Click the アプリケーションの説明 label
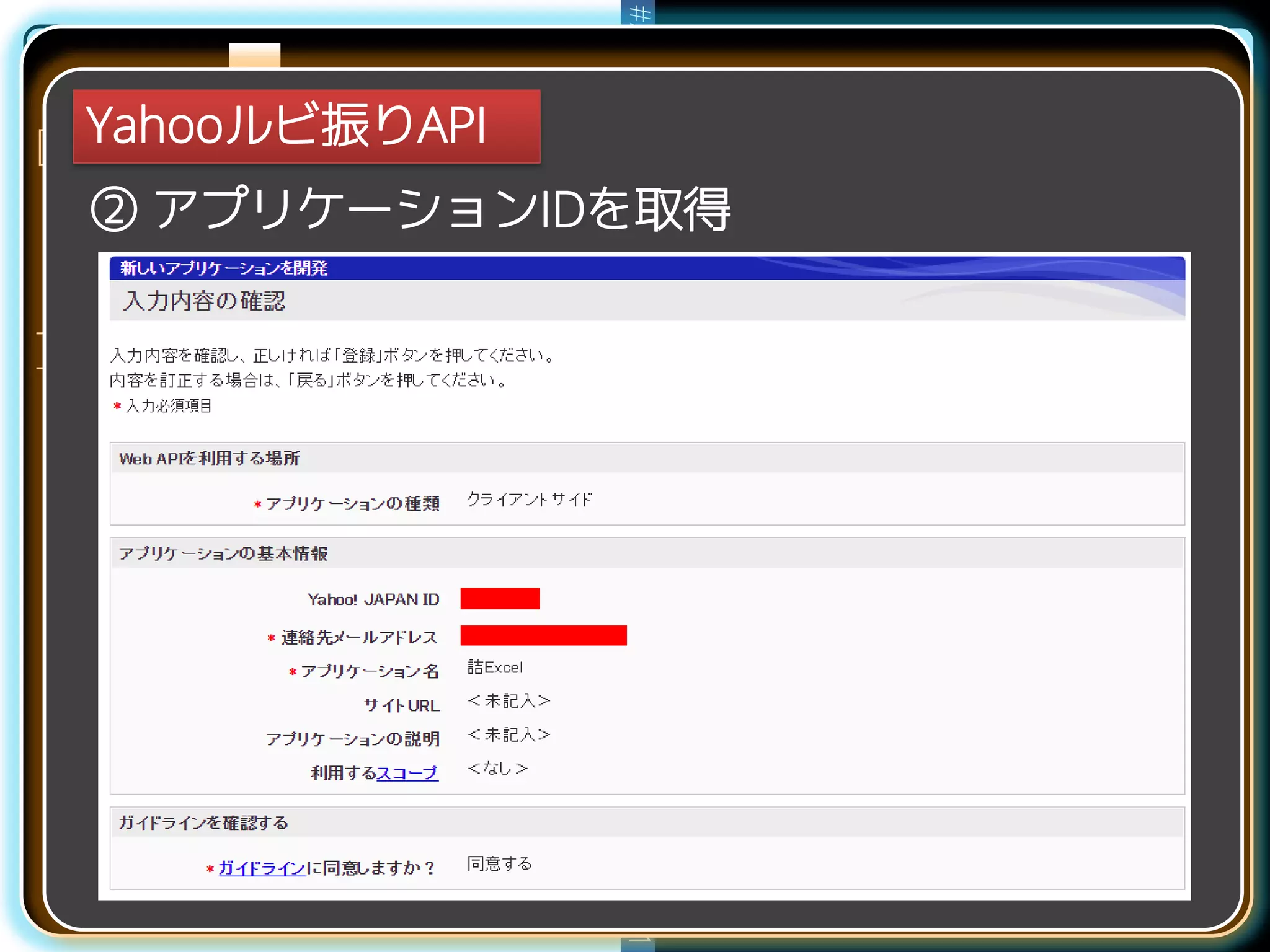1270x952 pixels. pyautogui.click(x=353, y=739)
